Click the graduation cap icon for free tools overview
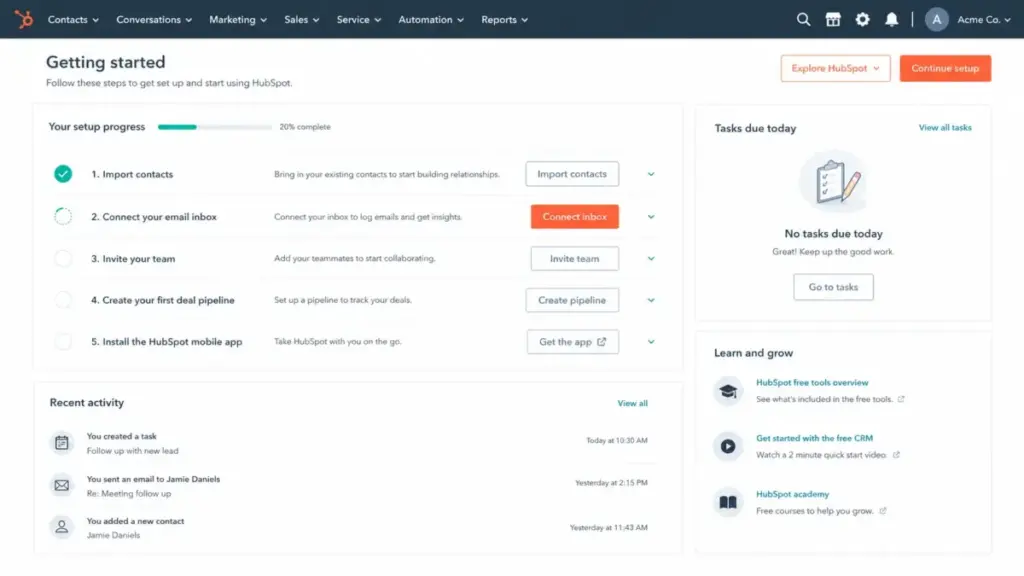This screenshot has height=576, width=1024. point(728,391)
